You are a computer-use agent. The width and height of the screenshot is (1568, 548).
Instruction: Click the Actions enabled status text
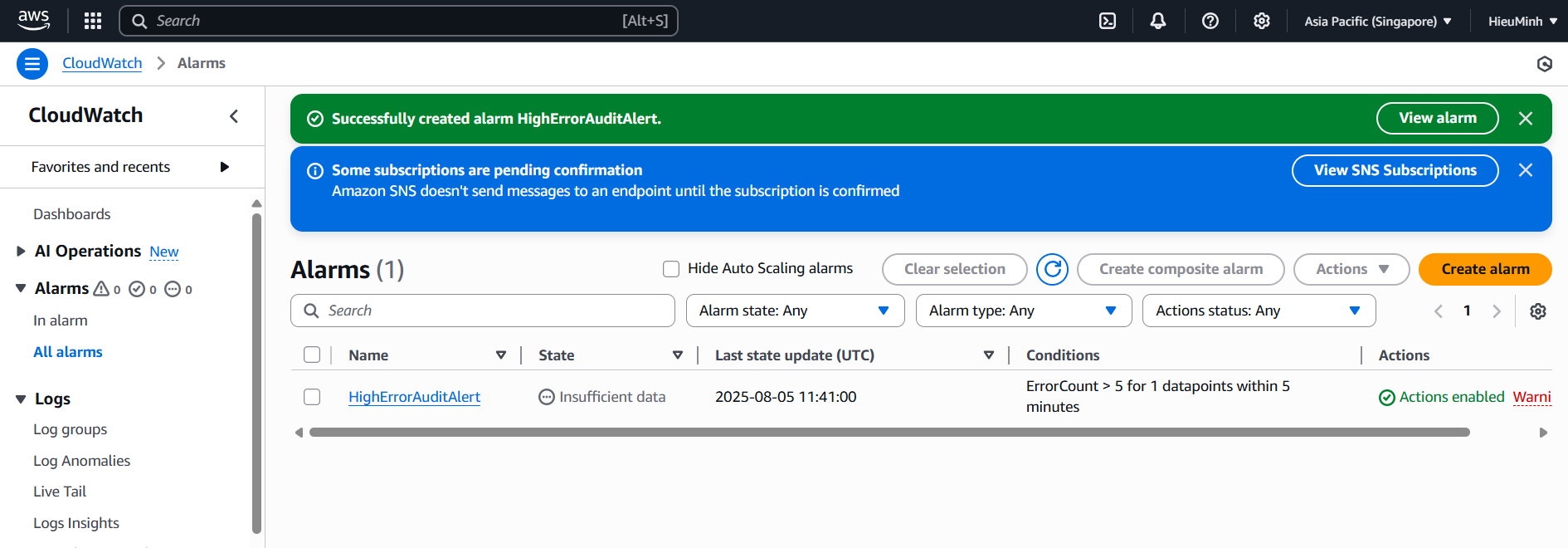[x=1452, y=397]
